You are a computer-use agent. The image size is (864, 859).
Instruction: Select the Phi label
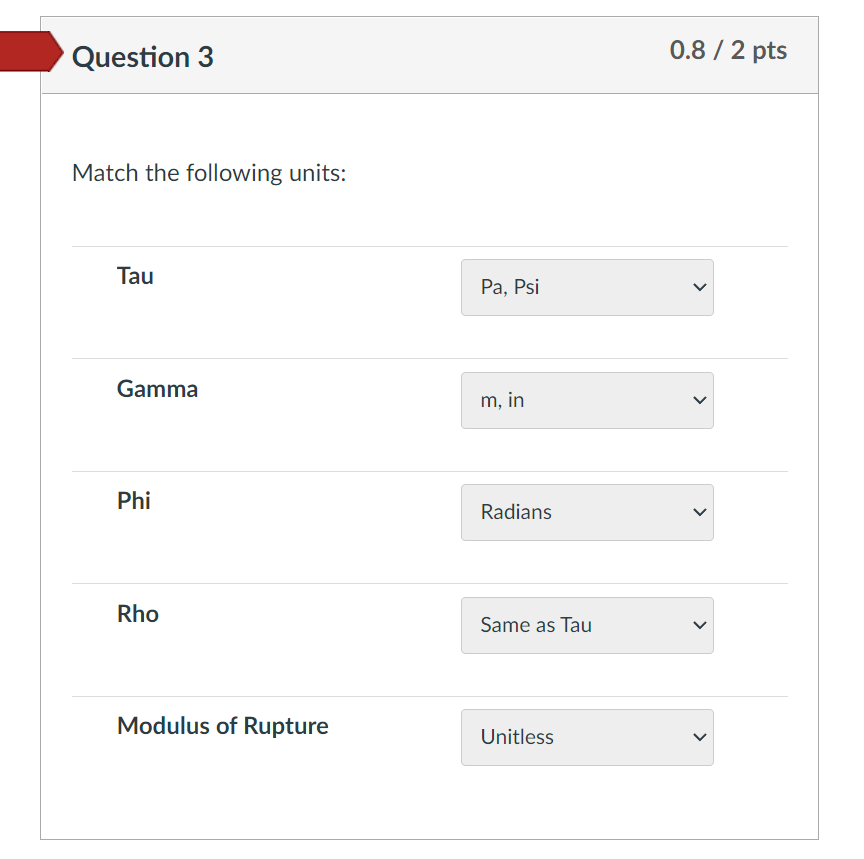point(134,501)
